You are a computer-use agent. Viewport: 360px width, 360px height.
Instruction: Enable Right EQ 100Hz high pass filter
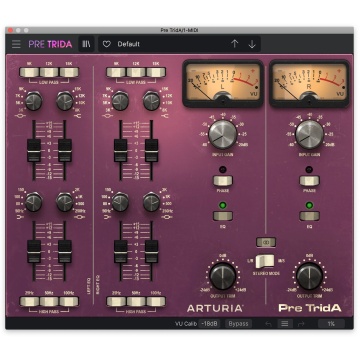pos(156,301)
